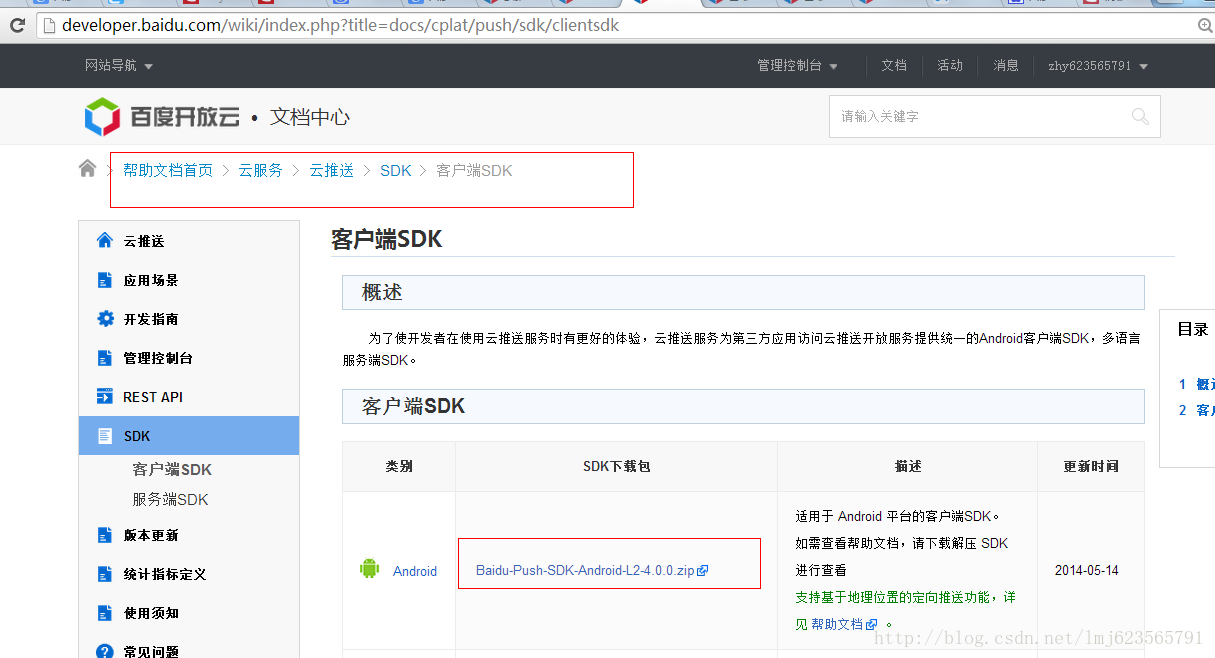
Task: Click the 版本更新 document icon
Action: tap(105, 535)
